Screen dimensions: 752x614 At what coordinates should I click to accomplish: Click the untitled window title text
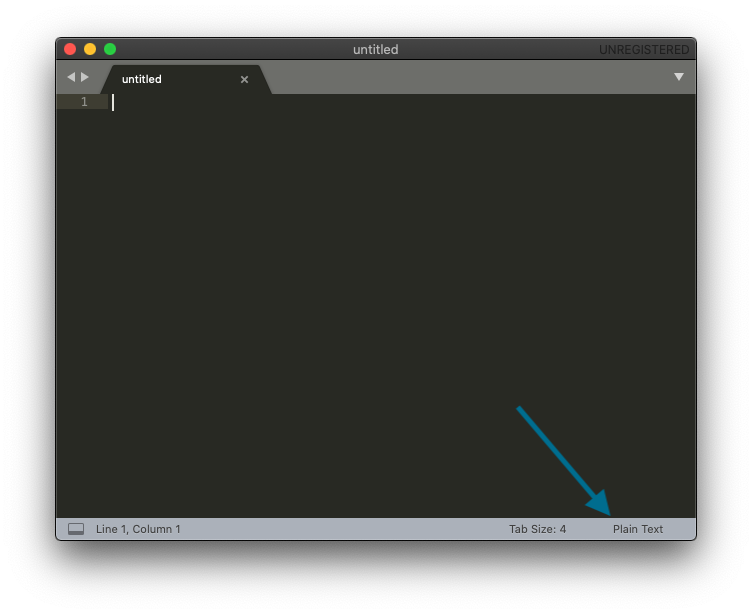376,49
